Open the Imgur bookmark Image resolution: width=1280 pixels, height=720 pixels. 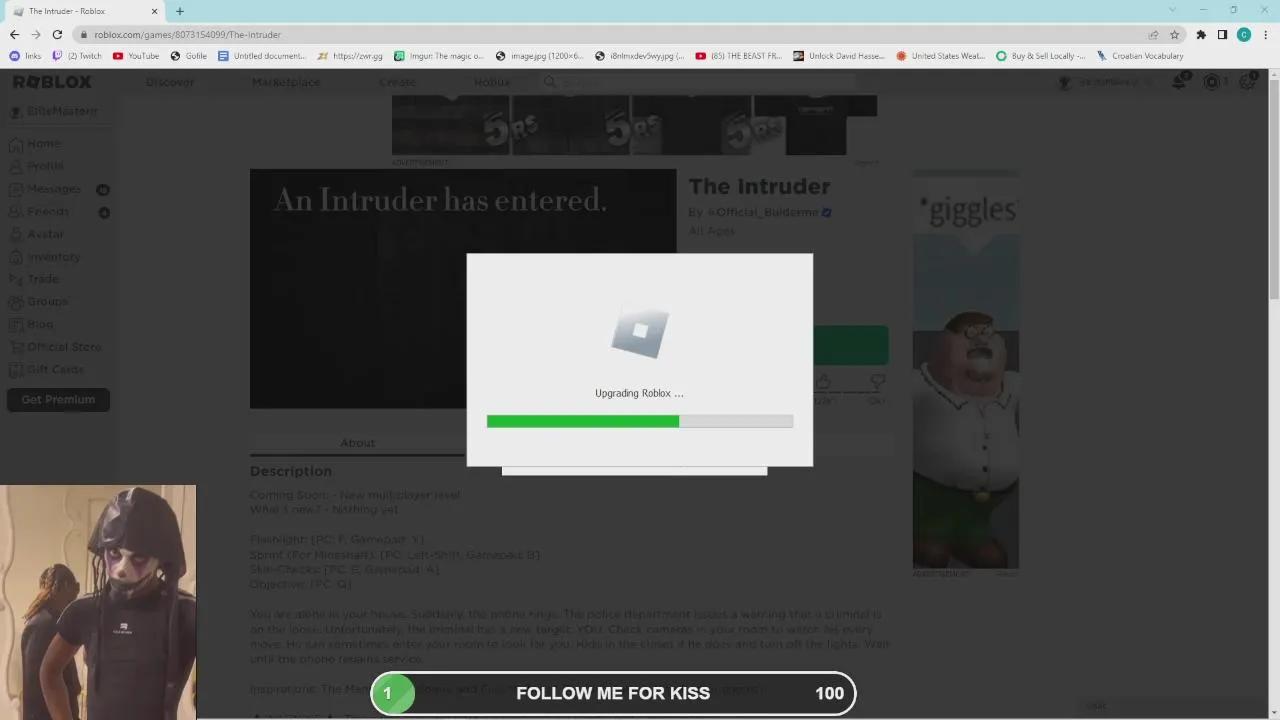[439, 56]
